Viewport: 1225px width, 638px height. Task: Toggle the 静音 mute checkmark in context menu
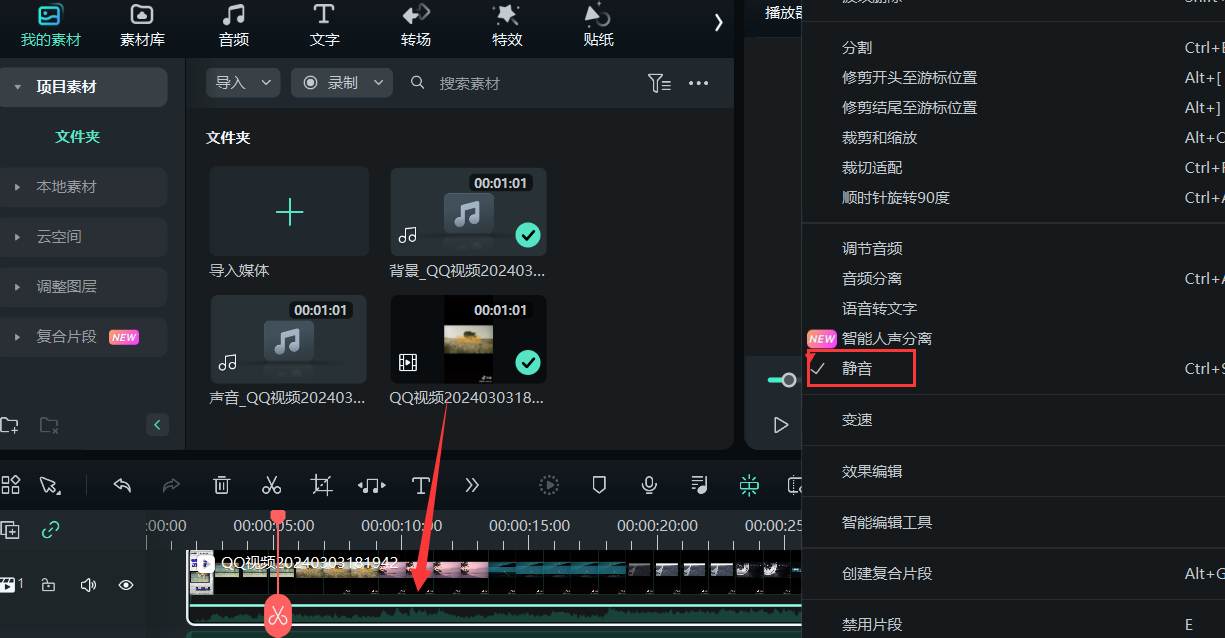pyautogui.click(x=860, y=368)
